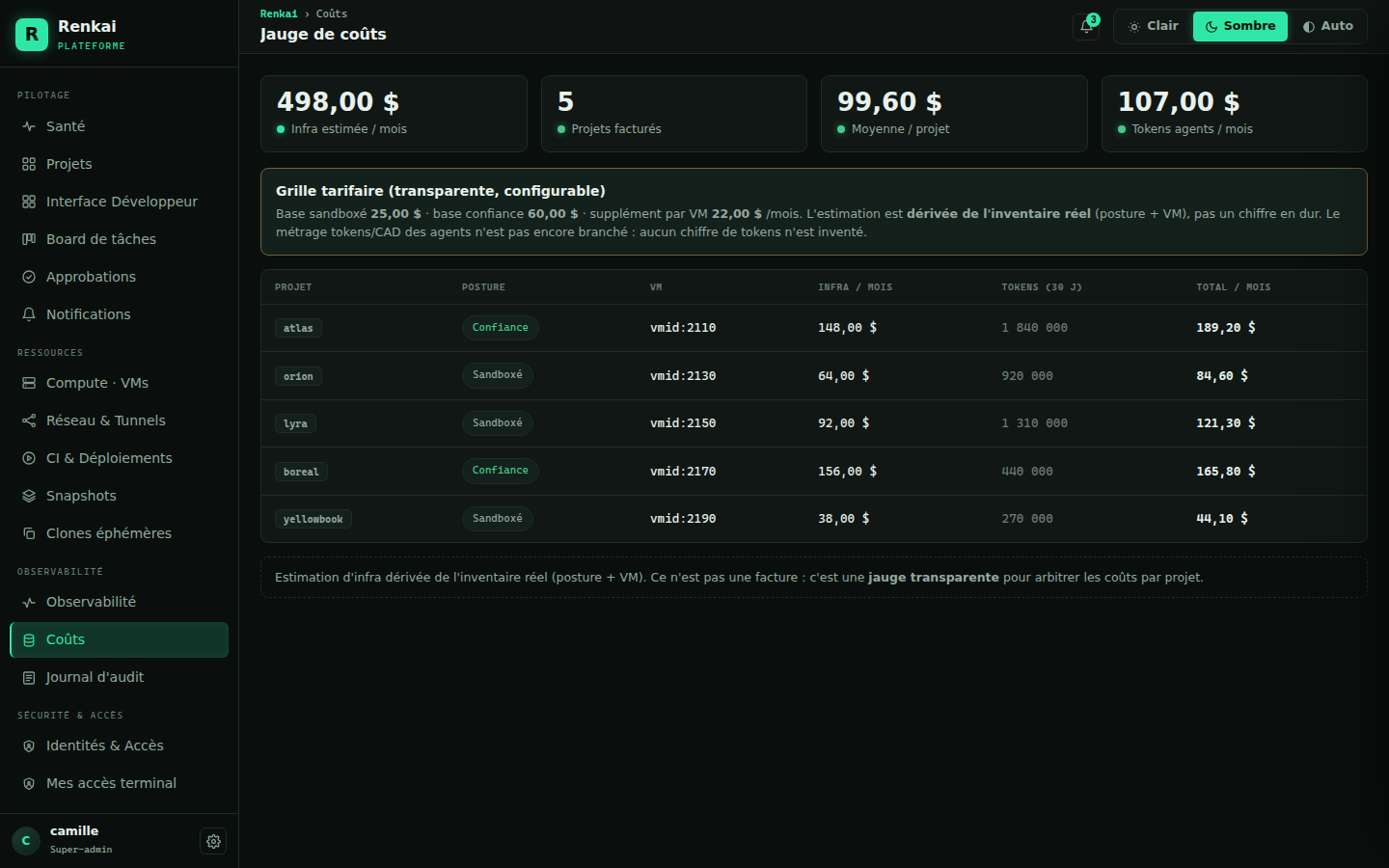Switch theme to Clair
This screenshot has height=868, width=1389.
point(1154,26)
